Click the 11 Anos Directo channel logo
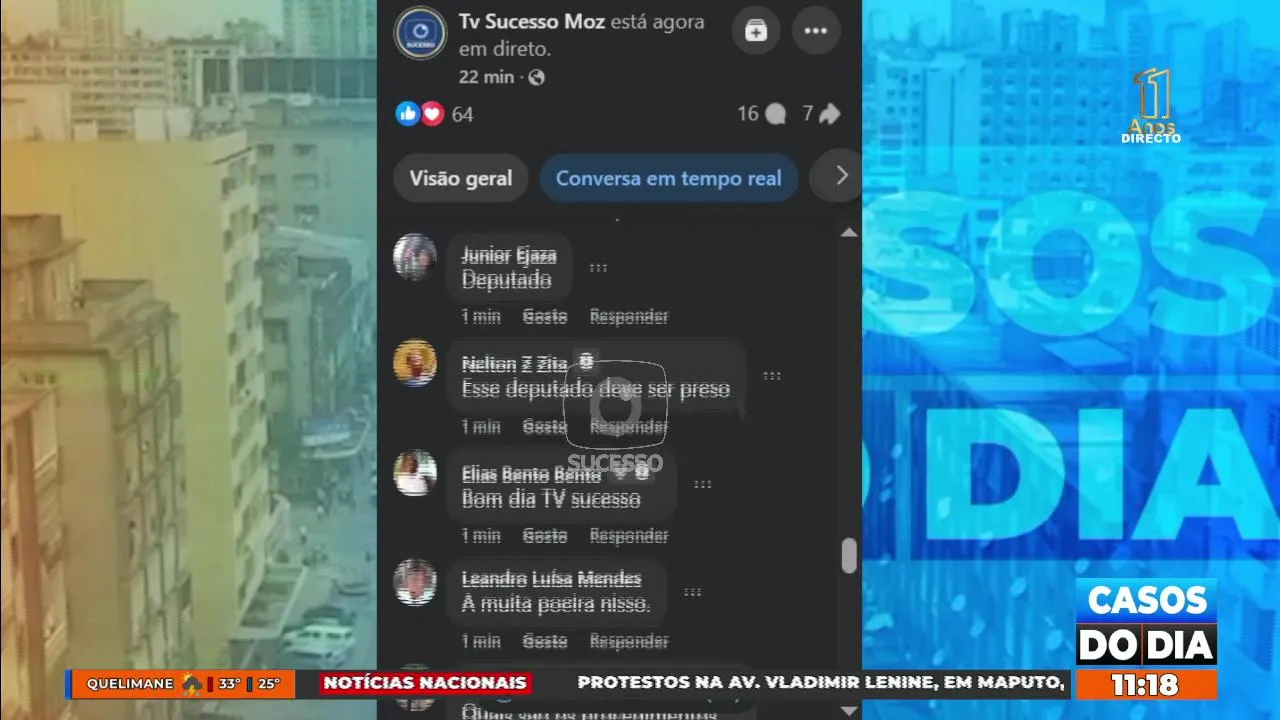Viewport: 1280px width, 720px height. pos(1151,106)
